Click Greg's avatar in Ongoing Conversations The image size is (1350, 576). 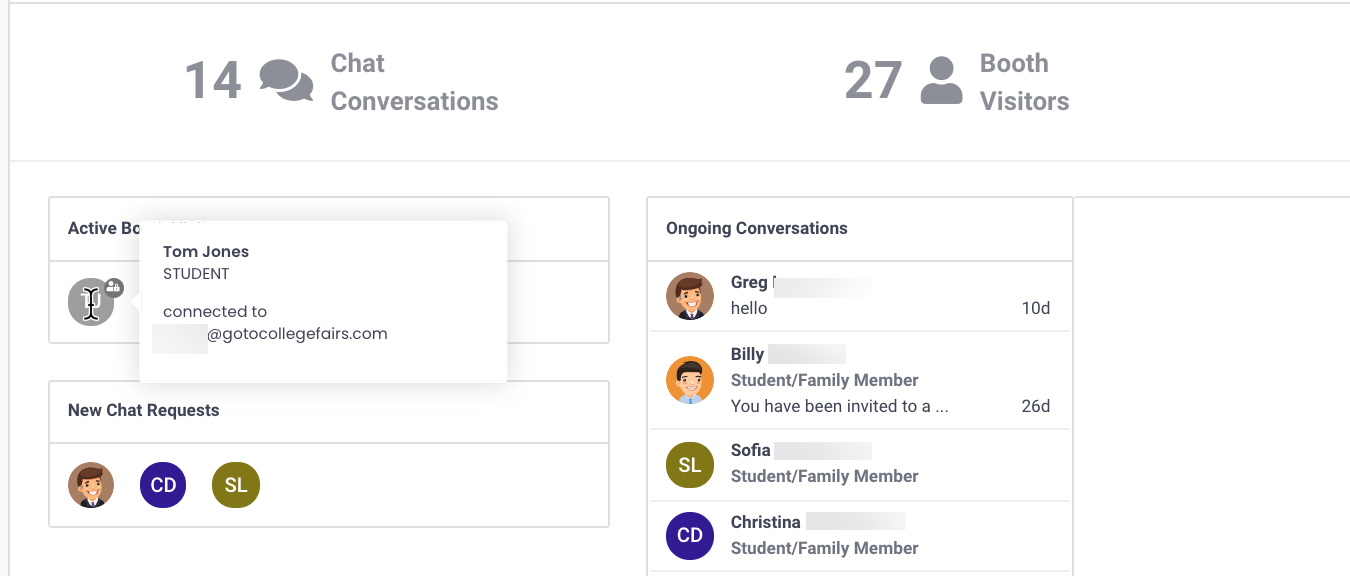point(690,296)
